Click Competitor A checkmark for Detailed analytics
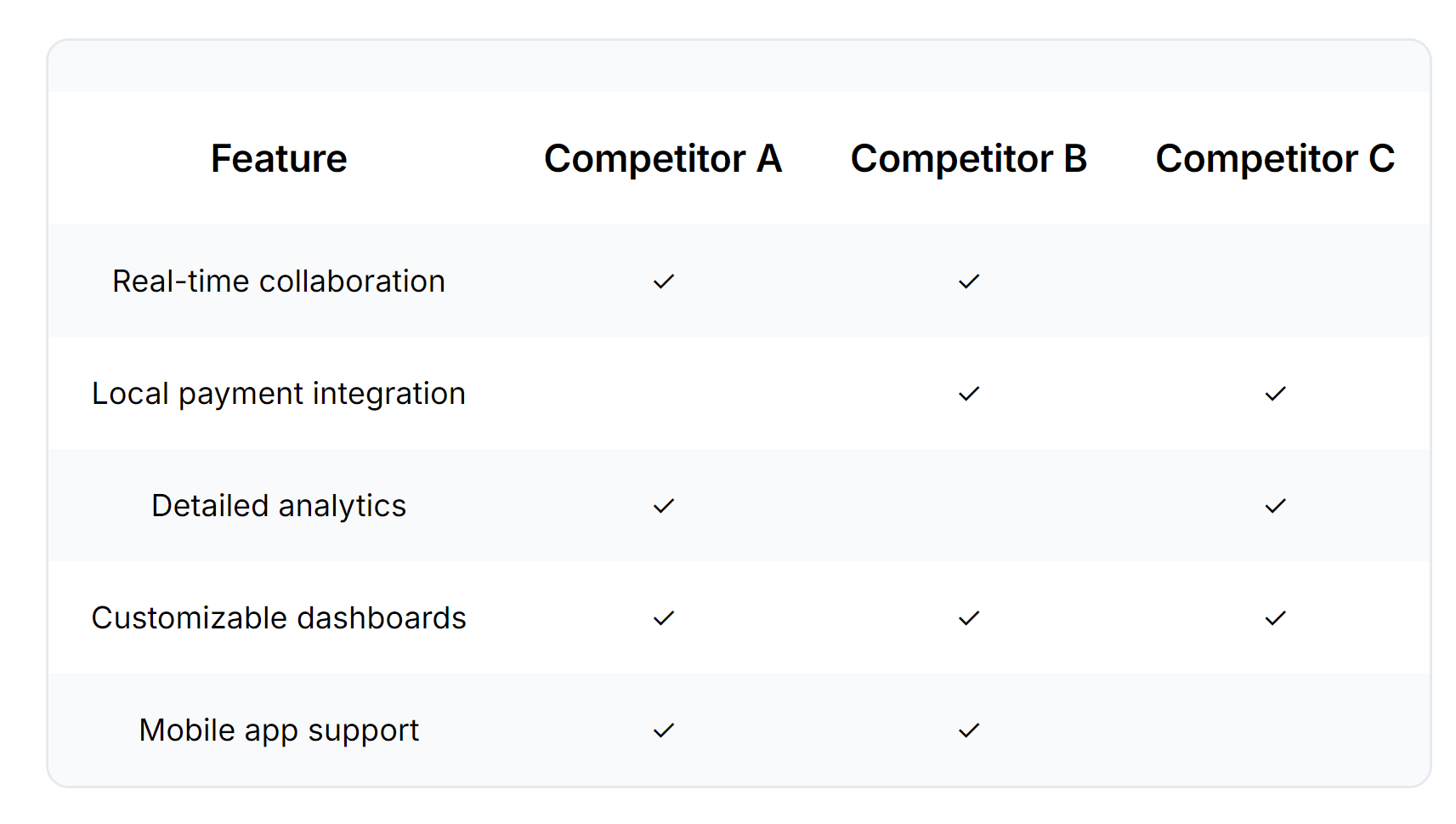The width and height of the screenshot is (1456, 824). [663, 506]
